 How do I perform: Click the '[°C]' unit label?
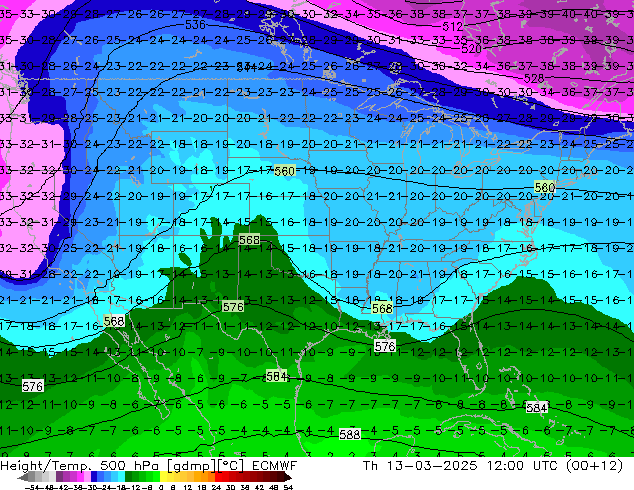click(231, 466)
